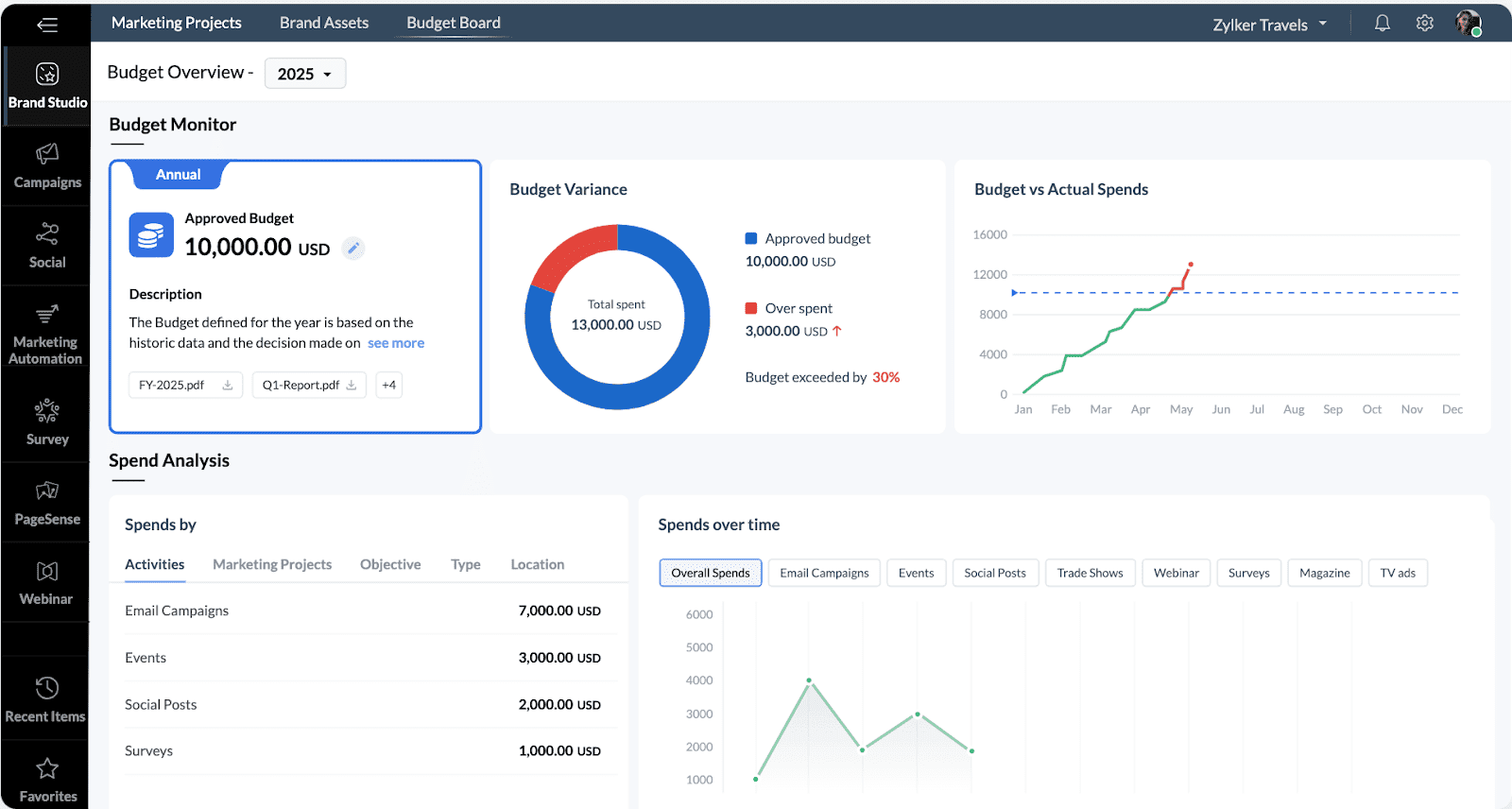
Task: Open the Survey module icon
Action: [x=47, y=411]
